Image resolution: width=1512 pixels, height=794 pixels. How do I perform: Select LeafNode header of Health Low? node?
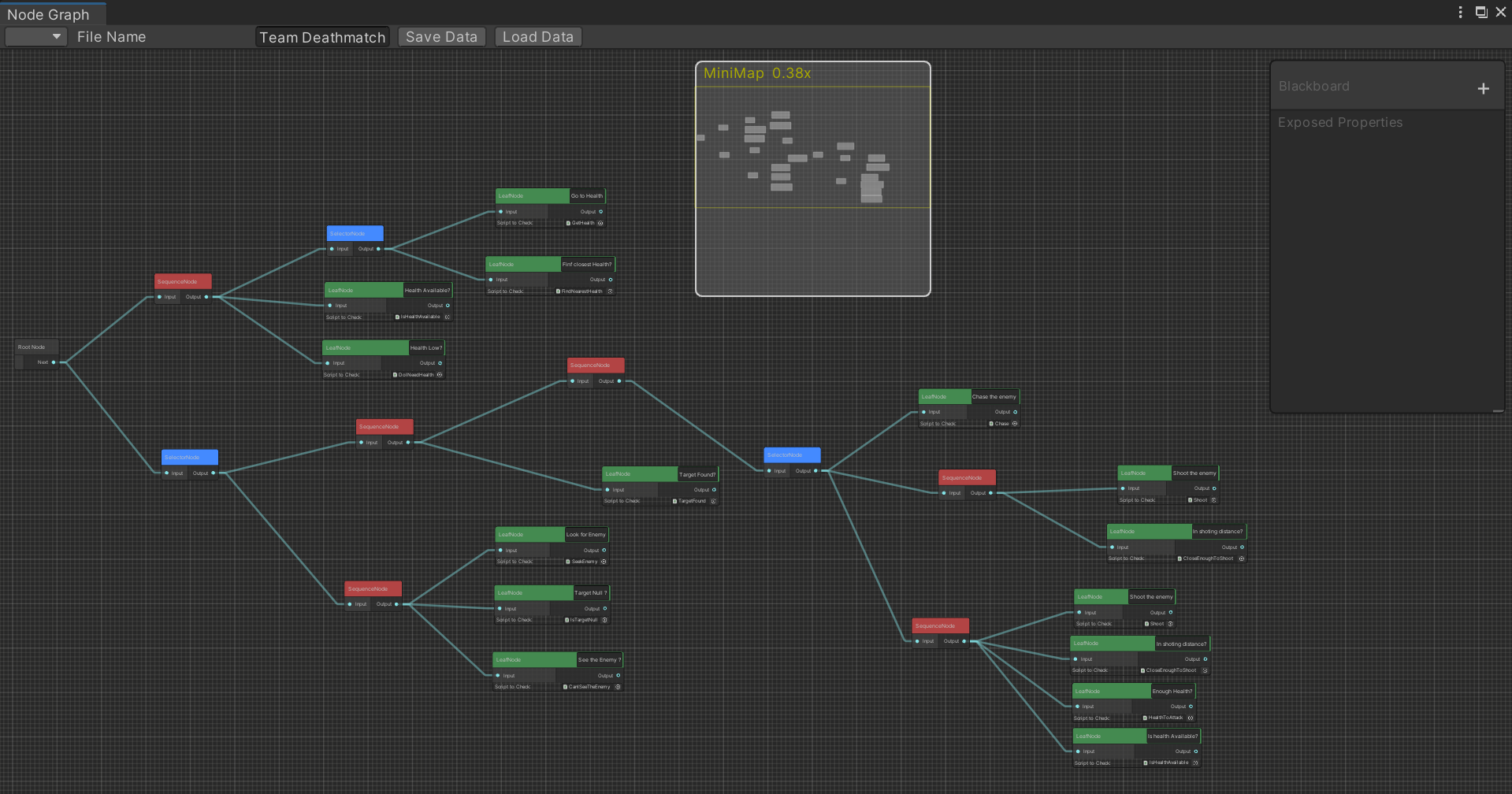tap(365, 348)
